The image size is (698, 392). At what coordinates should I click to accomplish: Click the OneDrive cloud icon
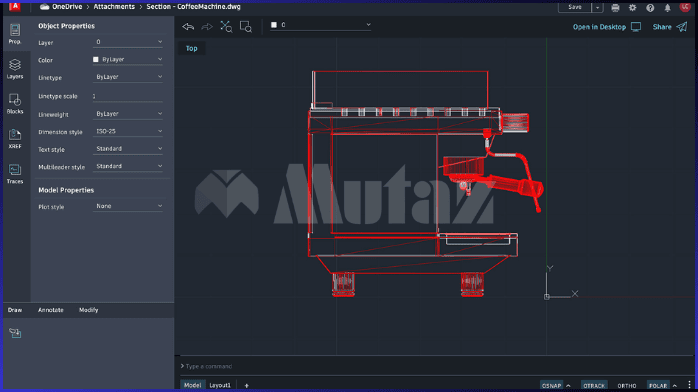tap(44, 7)
